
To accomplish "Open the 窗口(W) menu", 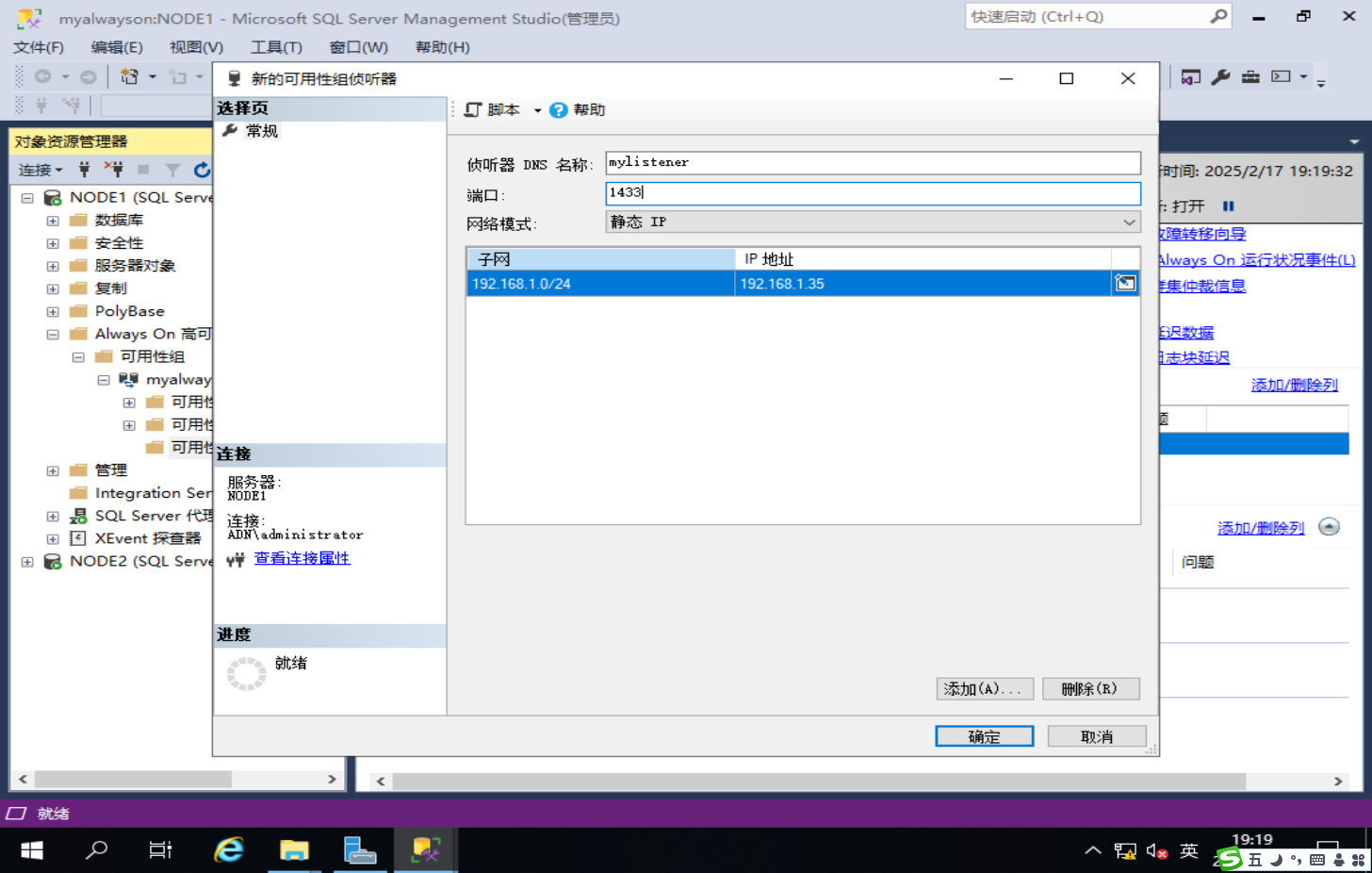I will pos(357,47).
